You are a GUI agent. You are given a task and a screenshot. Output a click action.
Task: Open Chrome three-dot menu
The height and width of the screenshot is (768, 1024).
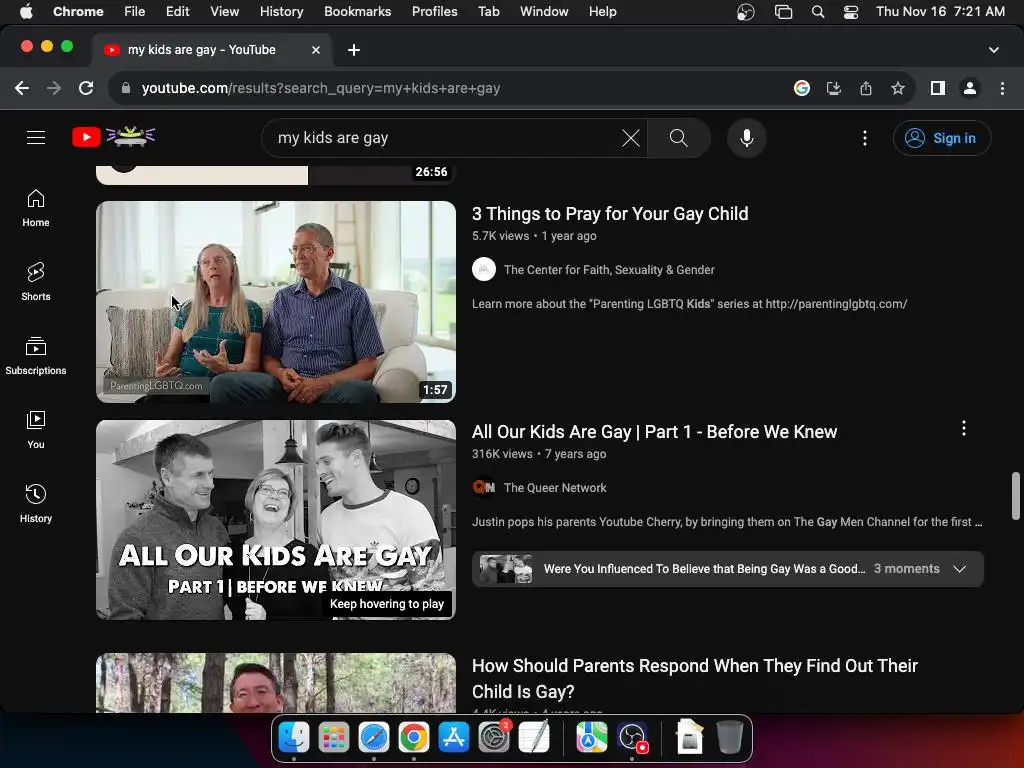[1002, 88]
